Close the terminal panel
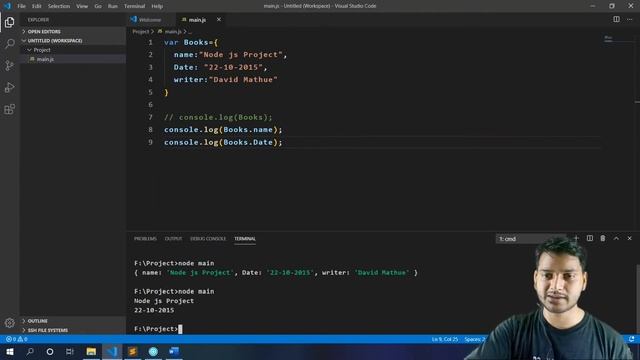The height and width of the screenshot is (360, 640). click(x=629, y=238)
